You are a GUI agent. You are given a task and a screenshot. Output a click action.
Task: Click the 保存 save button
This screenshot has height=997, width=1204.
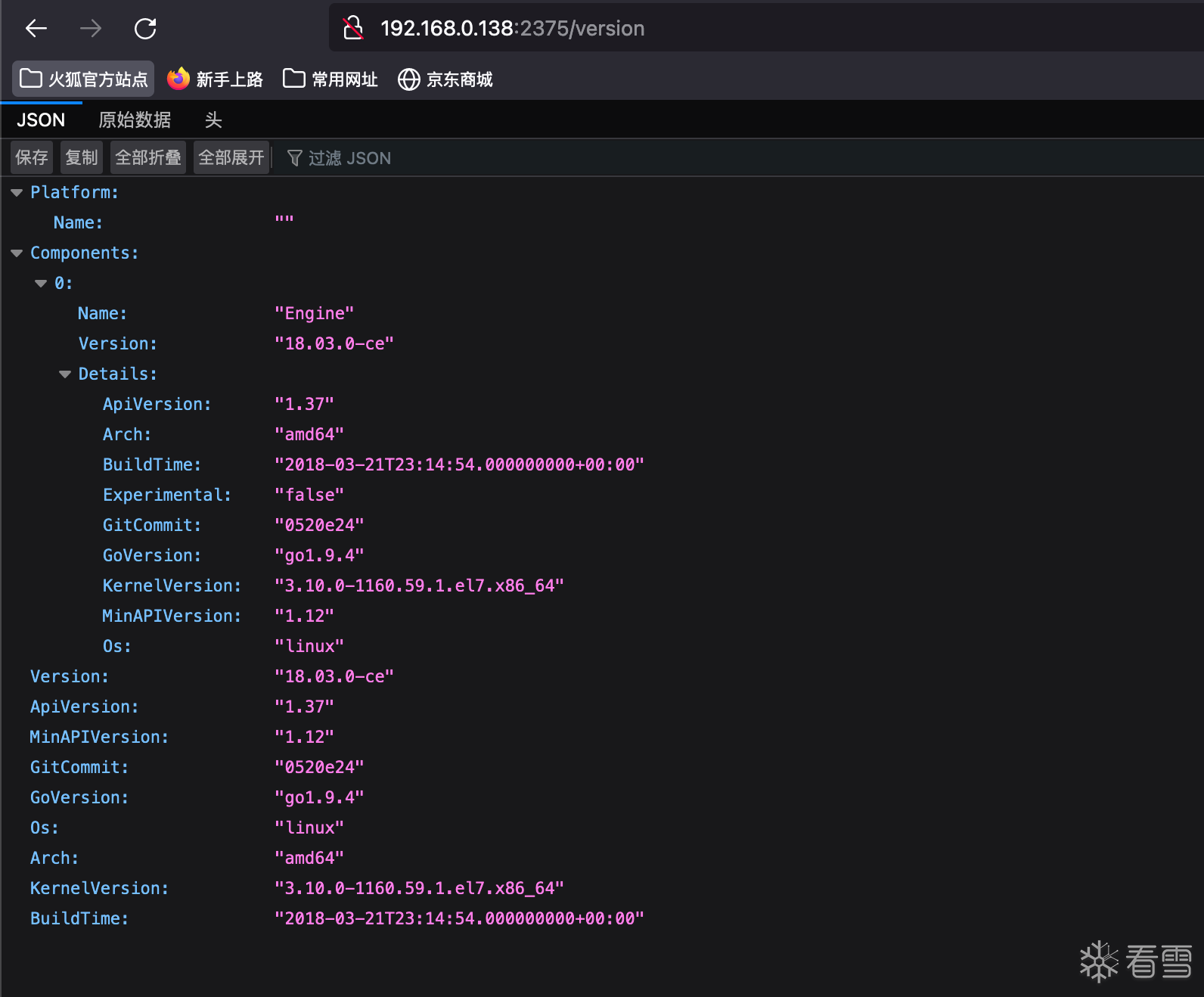(x=32, y=157)
